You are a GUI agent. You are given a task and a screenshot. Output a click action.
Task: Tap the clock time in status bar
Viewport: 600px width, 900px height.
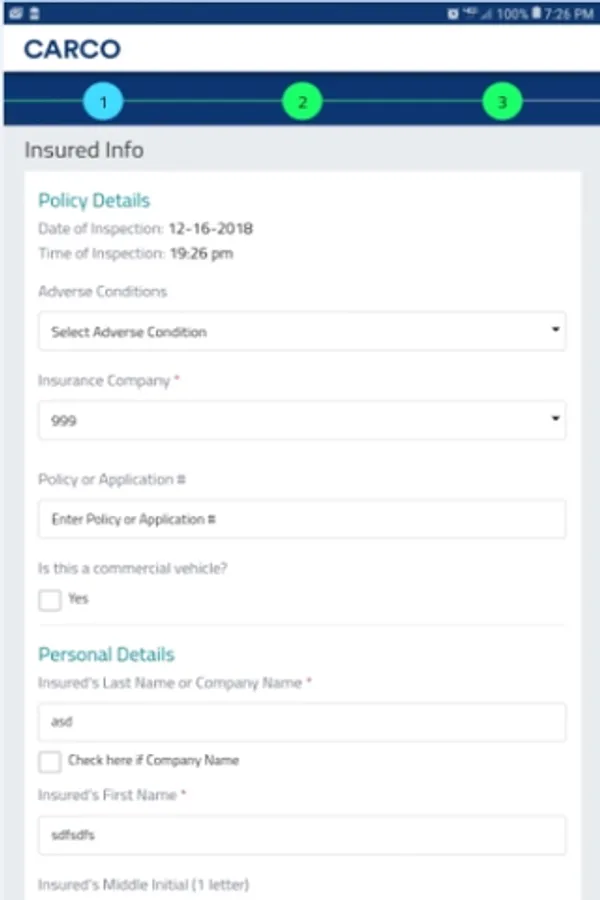tap(571, 12)
